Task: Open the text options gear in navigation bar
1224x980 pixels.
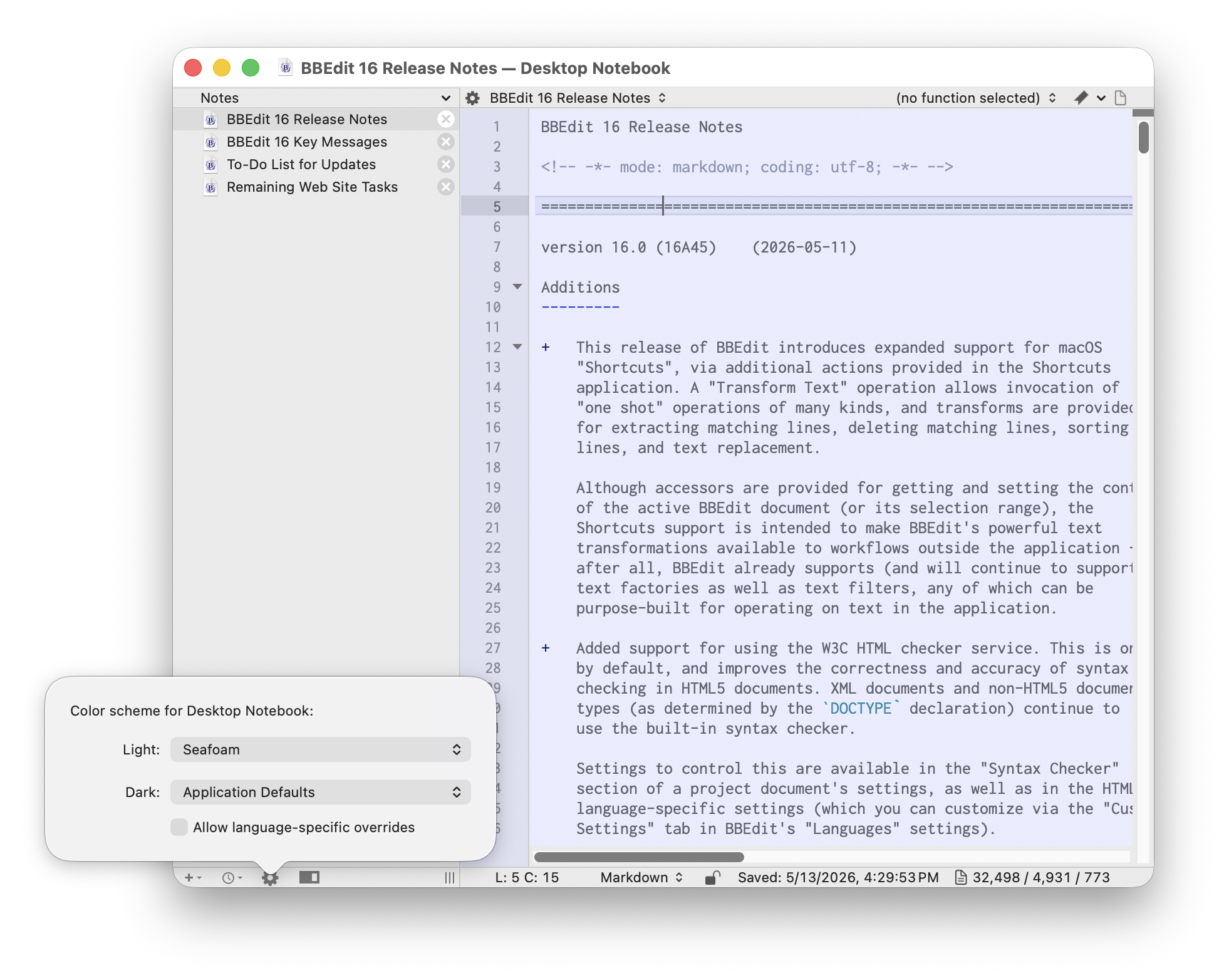Action: (x=473, y=98)
